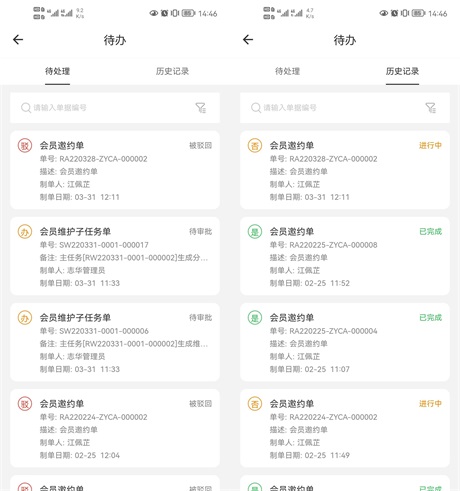Switch to 历史记录 tab on left screen
Image resolution: width=460 pixels, height=491 pixels.
(172, 71)
